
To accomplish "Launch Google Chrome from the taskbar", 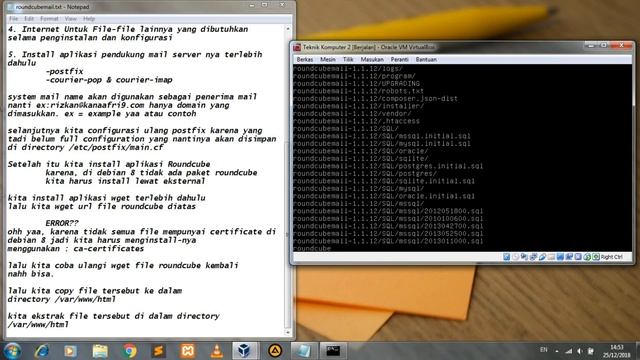I will [129, 351].
